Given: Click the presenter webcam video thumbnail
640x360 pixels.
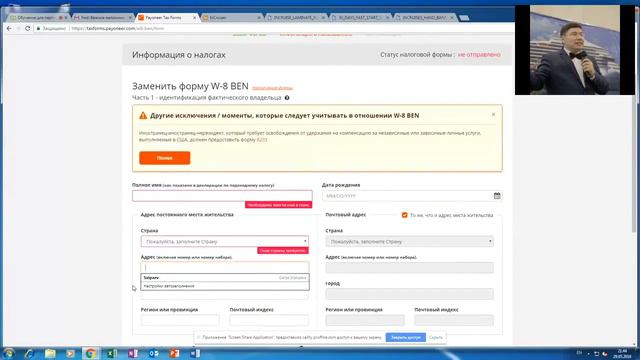Looking at the screenshot, I should coord(575,50).
